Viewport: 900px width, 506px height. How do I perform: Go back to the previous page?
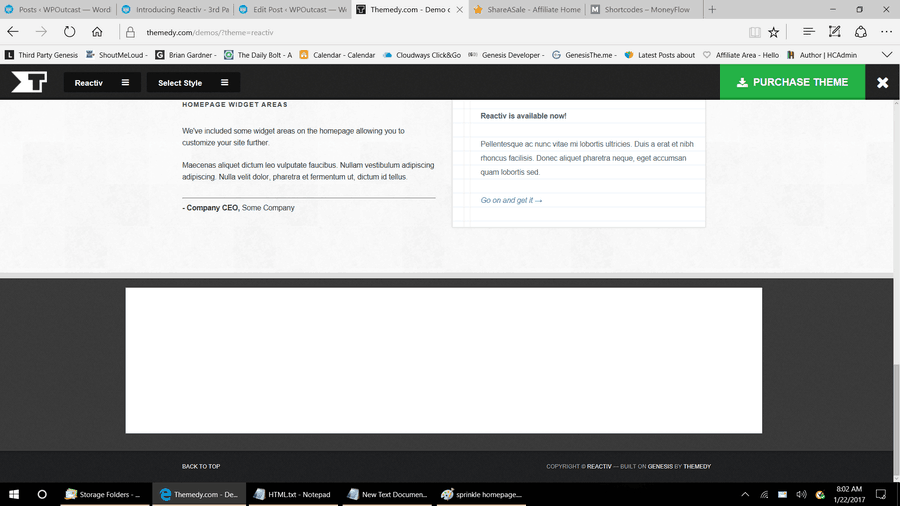tap(13, 32)
